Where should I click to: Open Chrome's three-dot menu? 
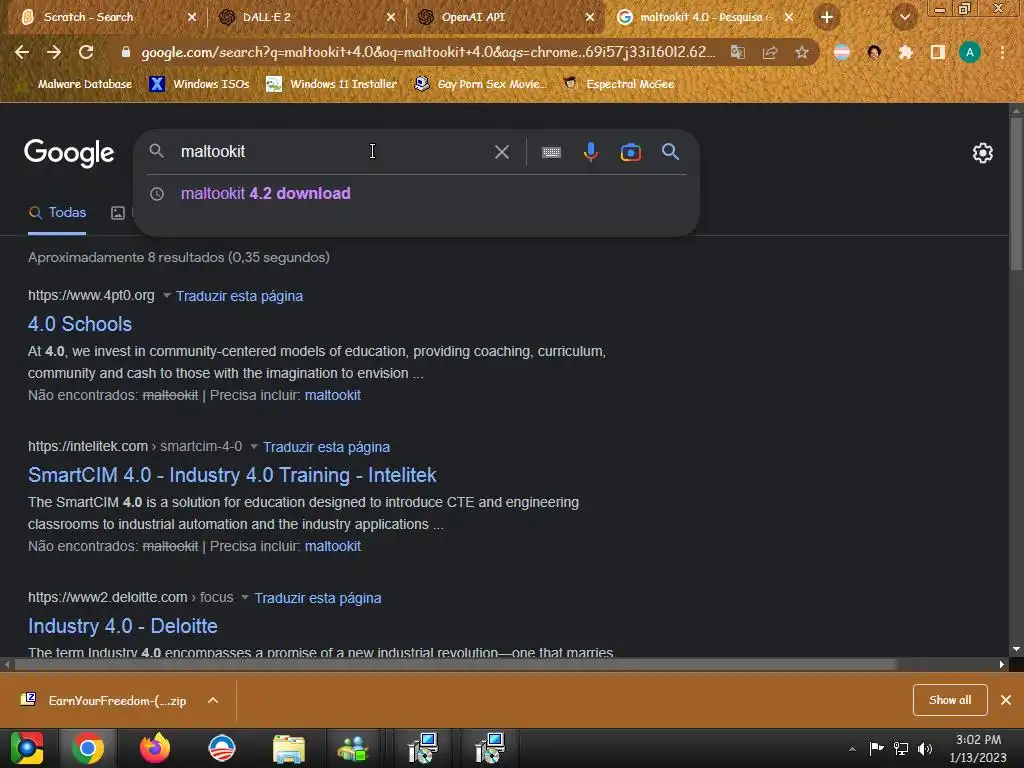tap(1002, 52)
